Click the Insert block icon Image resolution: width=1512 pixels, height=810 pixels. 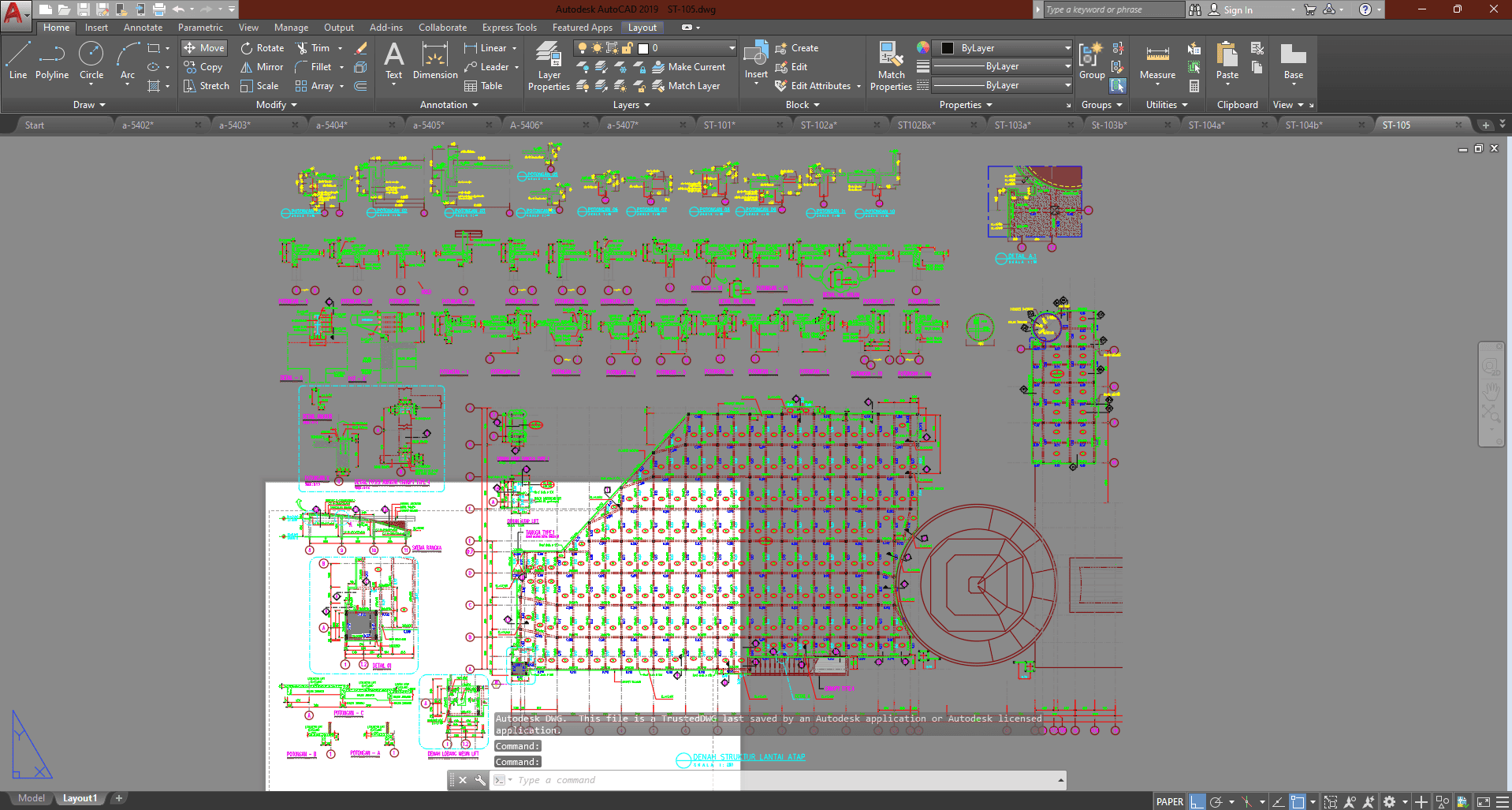[x=756, y=61]
